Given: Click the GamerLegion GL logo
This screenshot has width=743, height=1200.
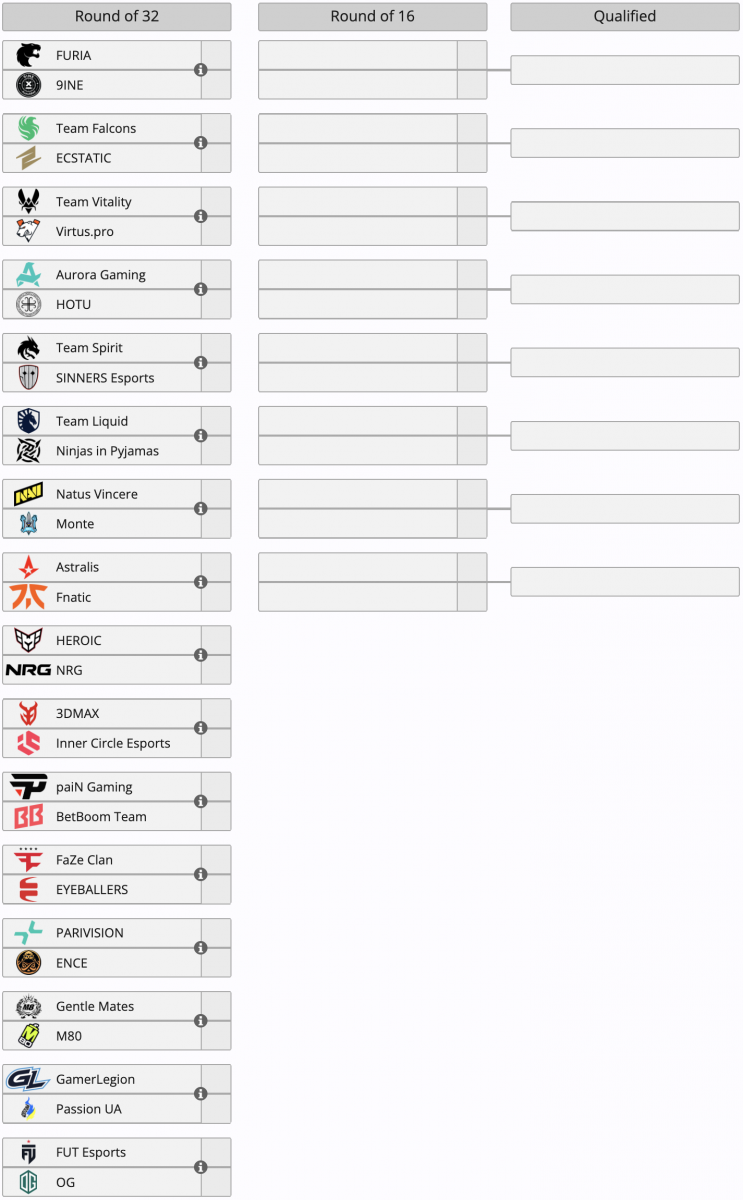Looking at the screenshot, I should pos(28,1079).
